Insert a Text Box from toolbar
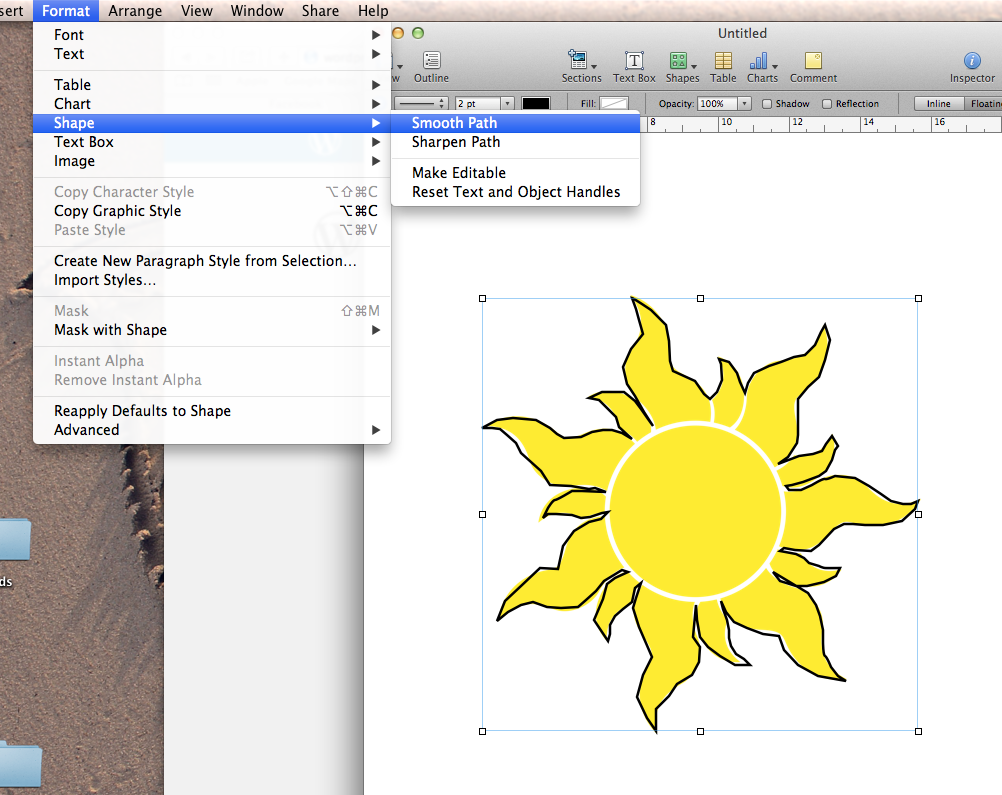Screen dimensions: 1002x795 click(x=634, y=62)
